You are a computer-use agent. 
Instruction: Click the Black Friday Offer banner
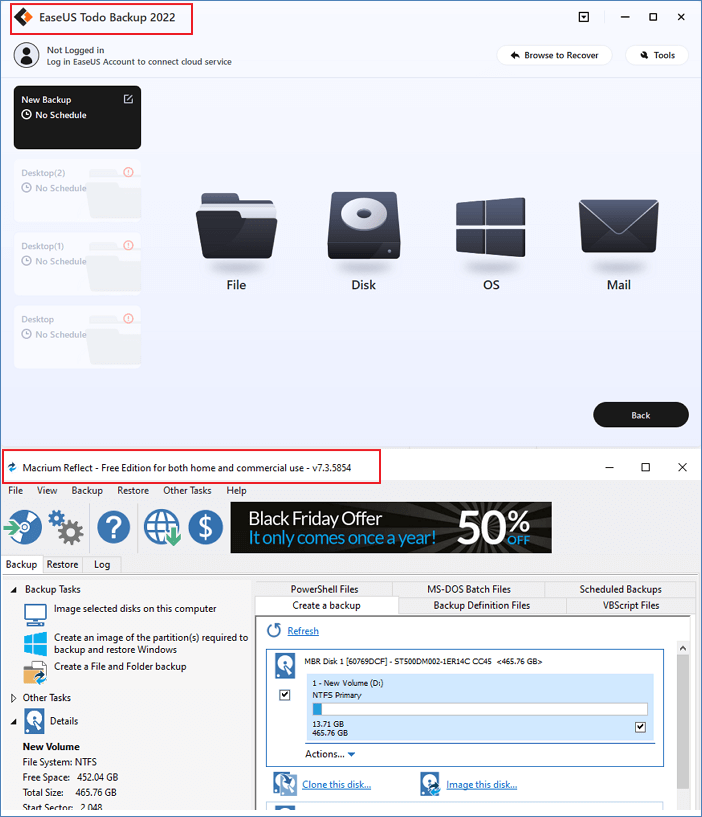[391, 527]
